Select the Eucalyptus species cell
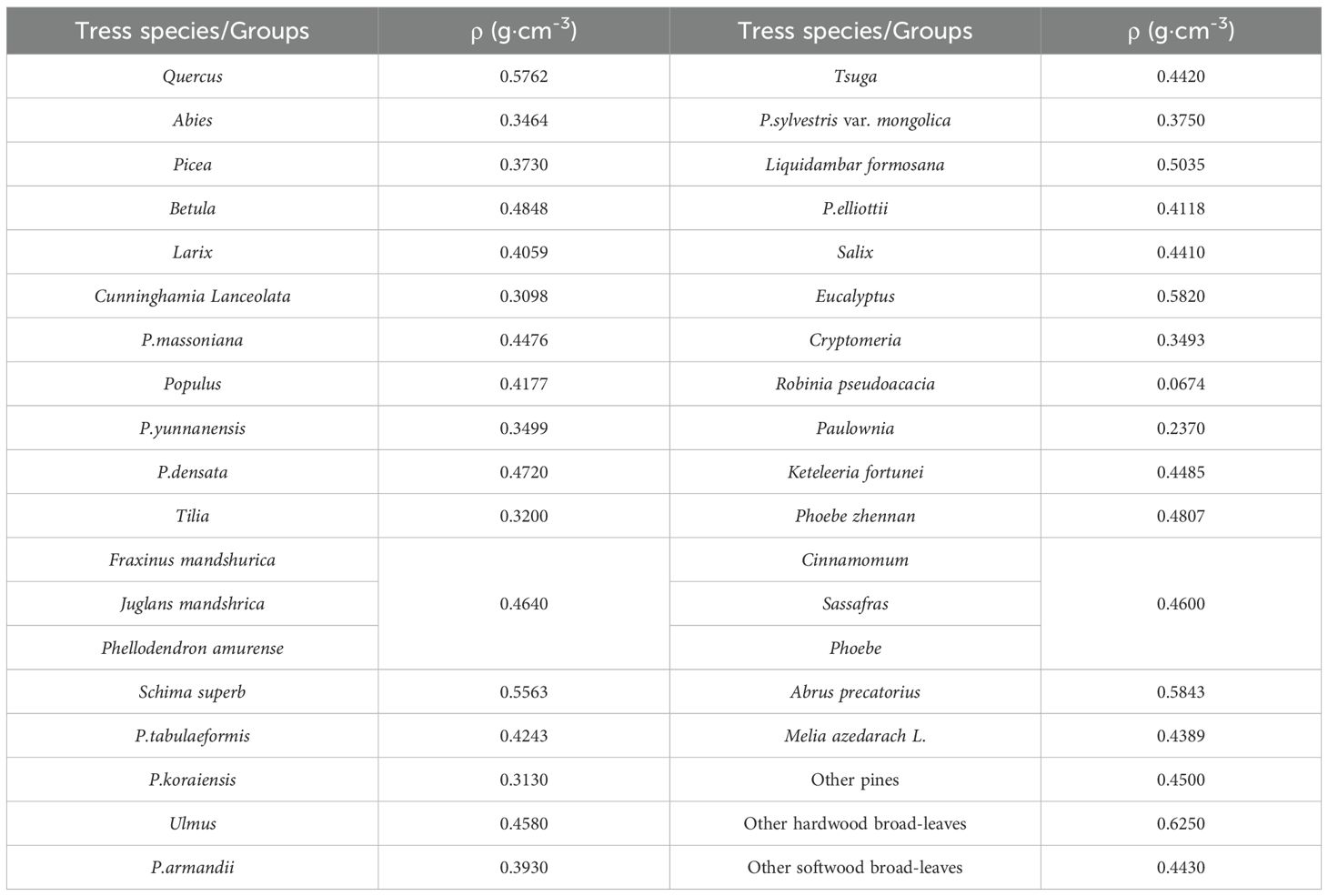 [854, 297]
